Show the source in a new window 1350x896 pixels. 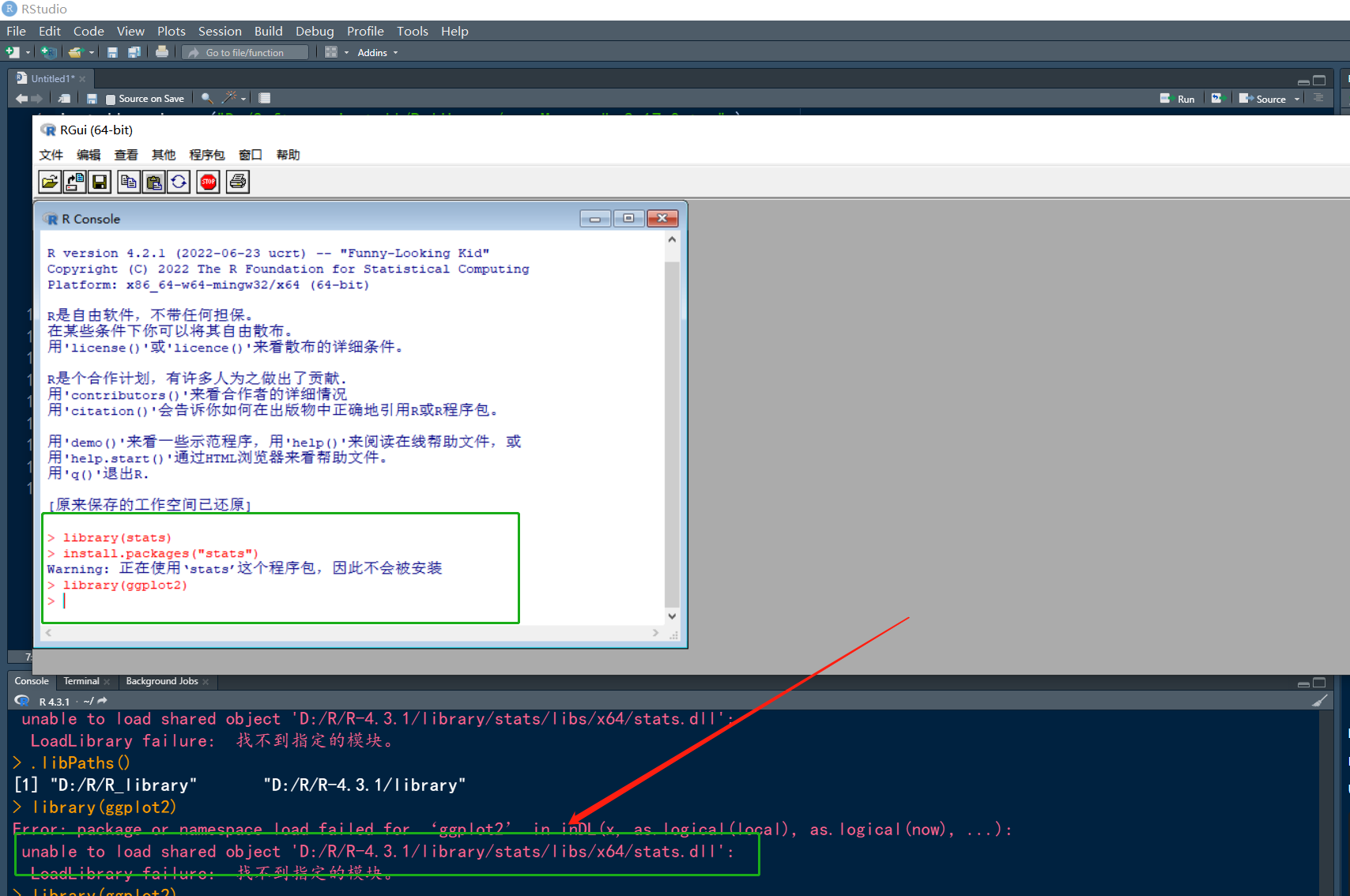64,99
